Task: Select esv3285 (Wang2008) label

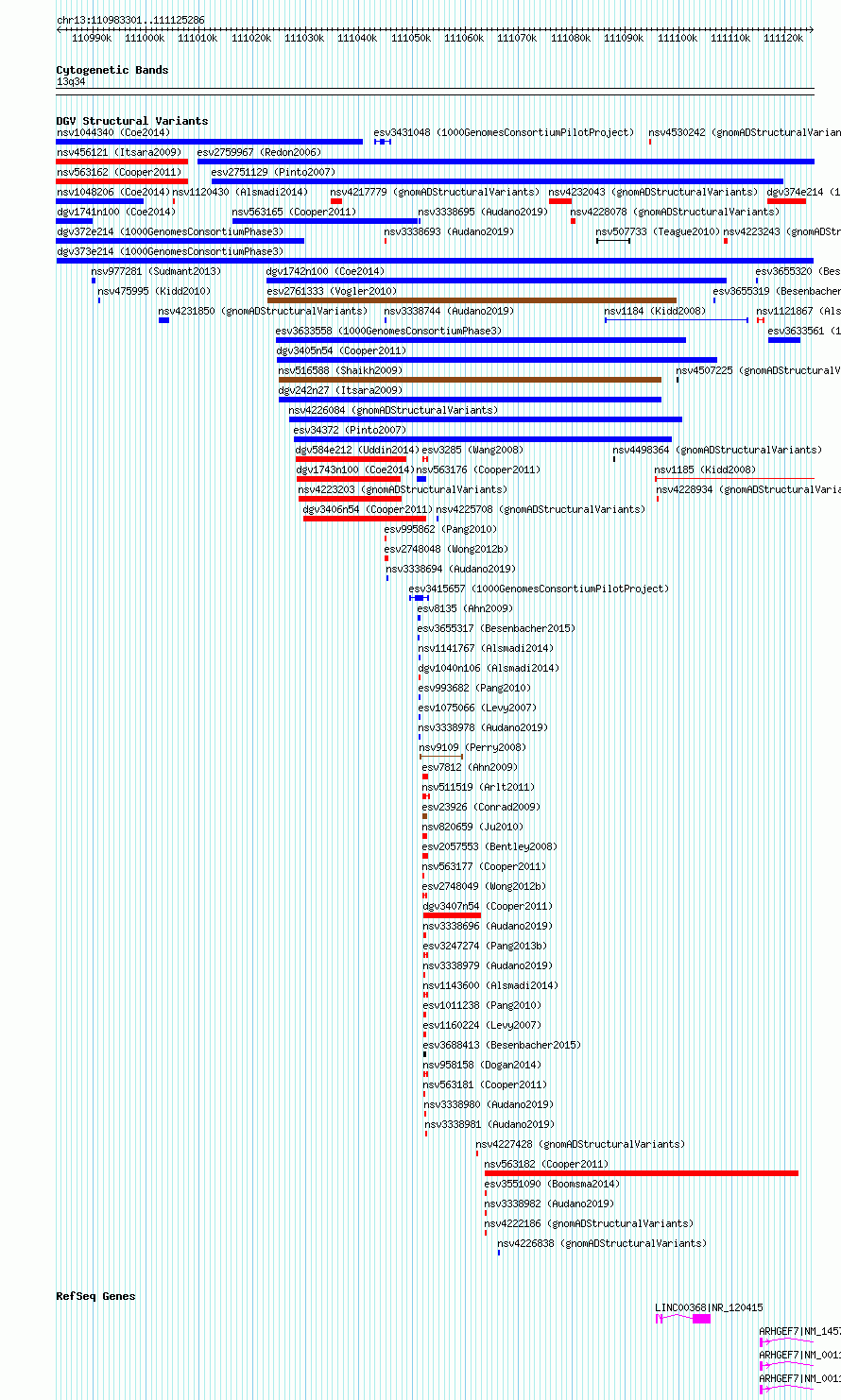Action: tap(472, 450)
